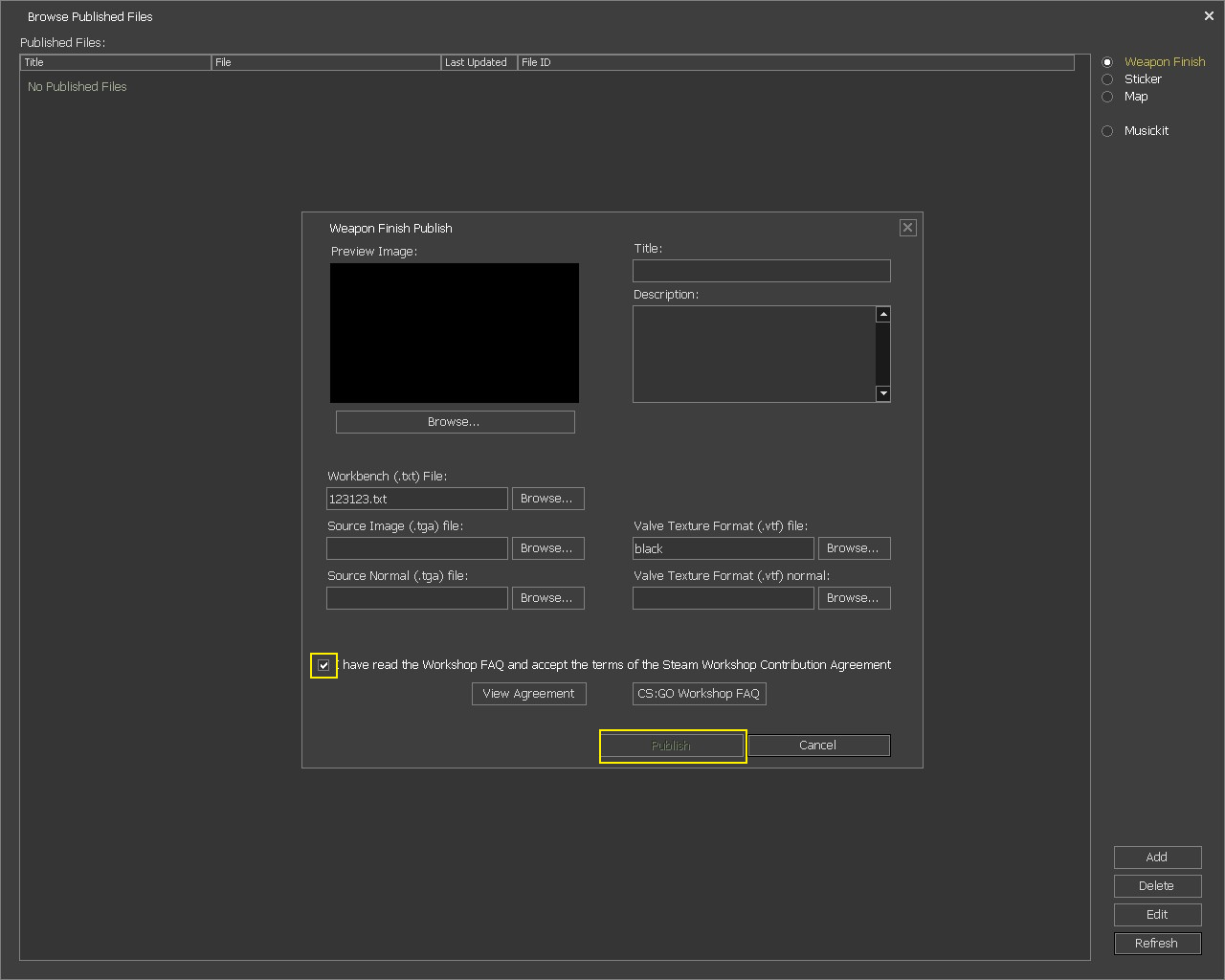Click the Add button
1225x980 pixels.
click(x=1157, y=857)
